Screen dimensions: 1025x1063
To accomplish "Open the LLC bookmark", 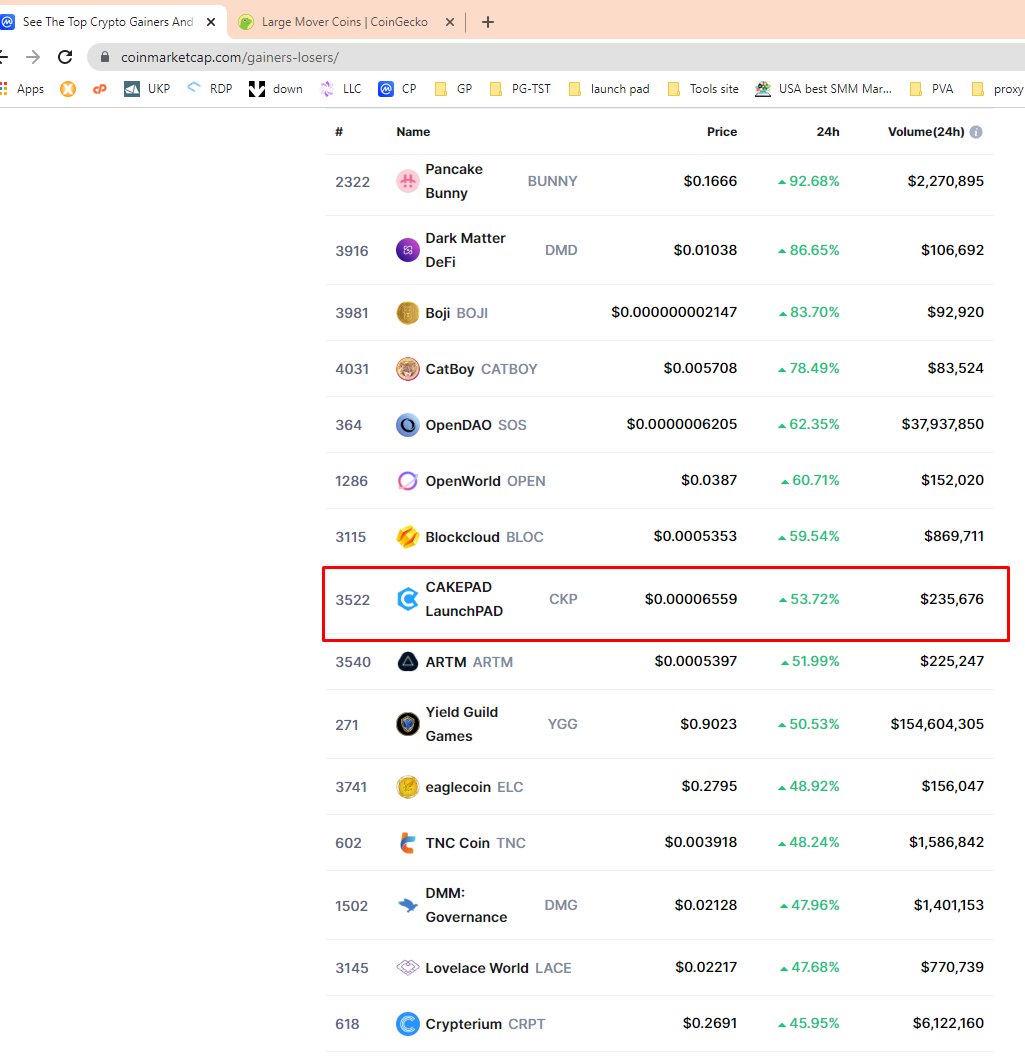I will 340,89.
